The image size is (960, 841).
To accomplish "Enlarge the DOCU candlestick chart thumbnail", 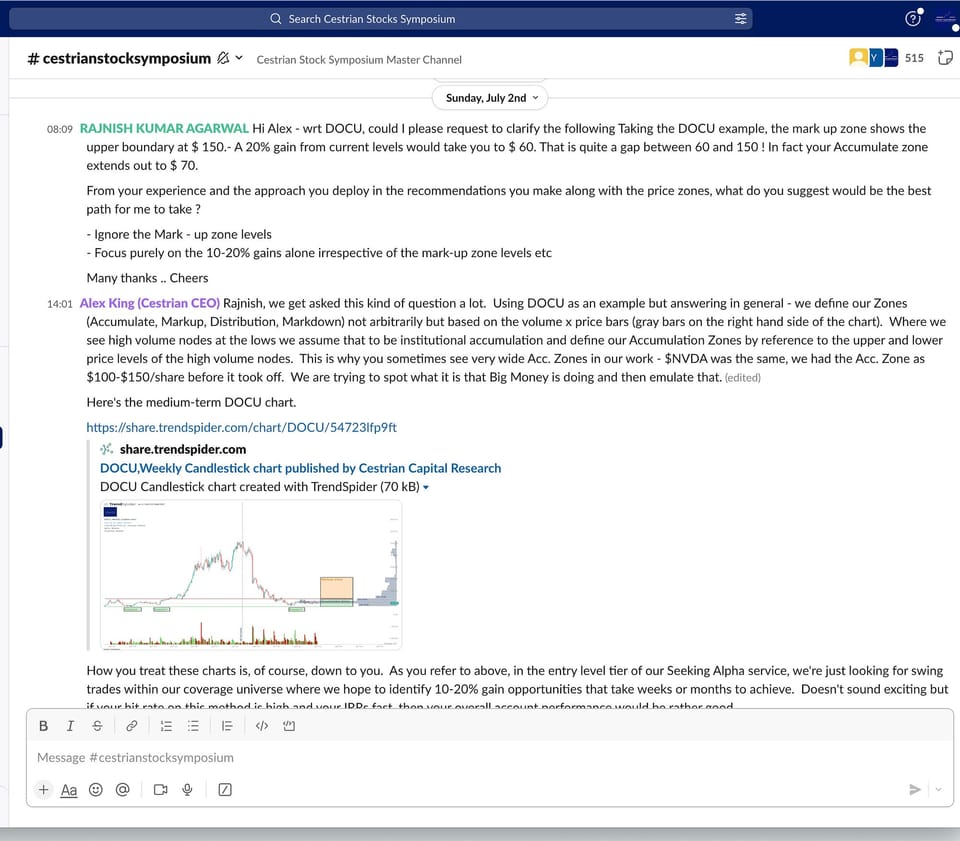I will [x=251, y=575].
